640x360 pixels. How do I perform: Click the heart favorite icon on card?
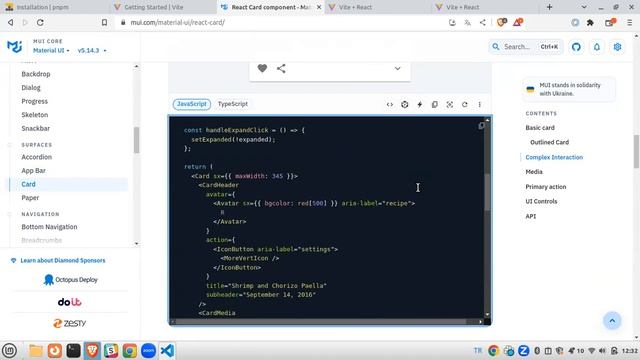[262, 68]
